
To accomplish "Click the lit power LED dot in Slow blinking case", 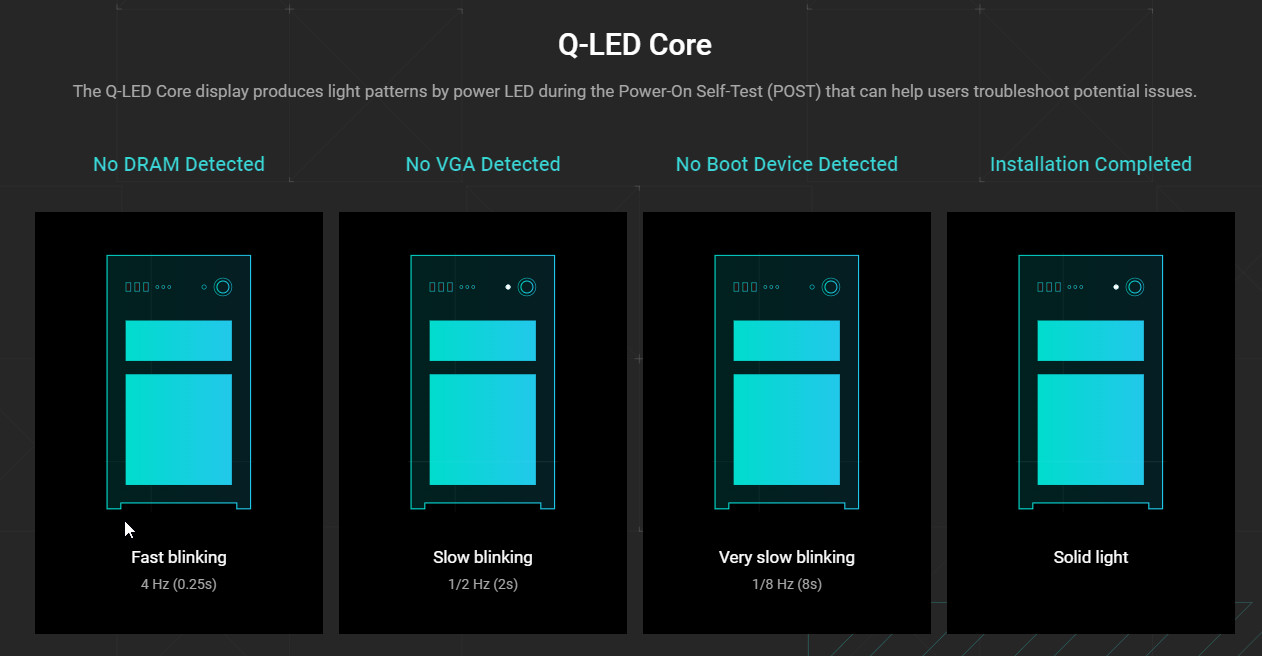I will [508, 287].
